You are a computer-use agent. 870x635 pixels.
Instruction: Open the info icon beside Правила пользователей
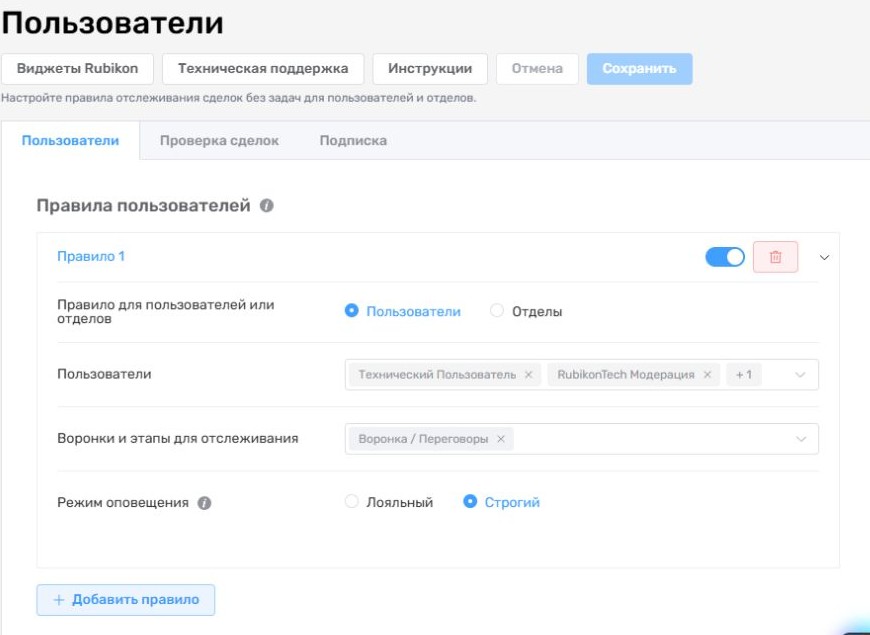coord(266,206)
